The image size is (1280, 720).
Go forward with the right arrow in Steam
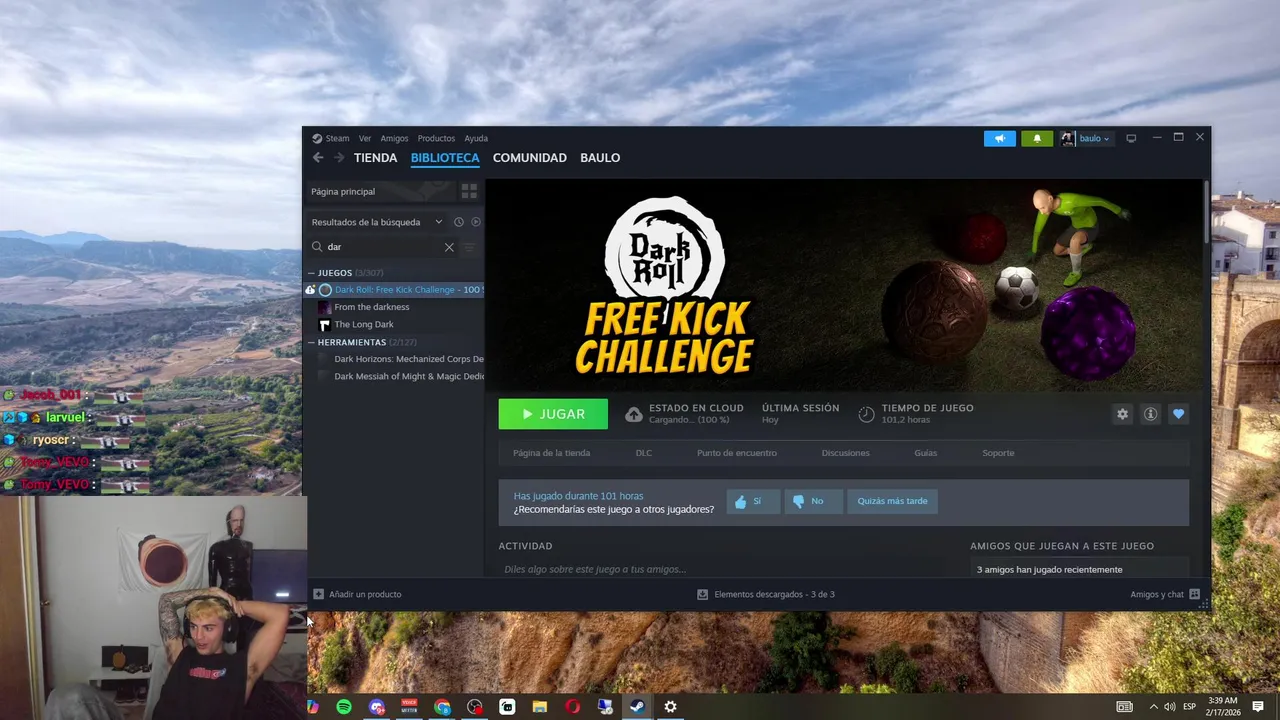[x=339, y=158]
